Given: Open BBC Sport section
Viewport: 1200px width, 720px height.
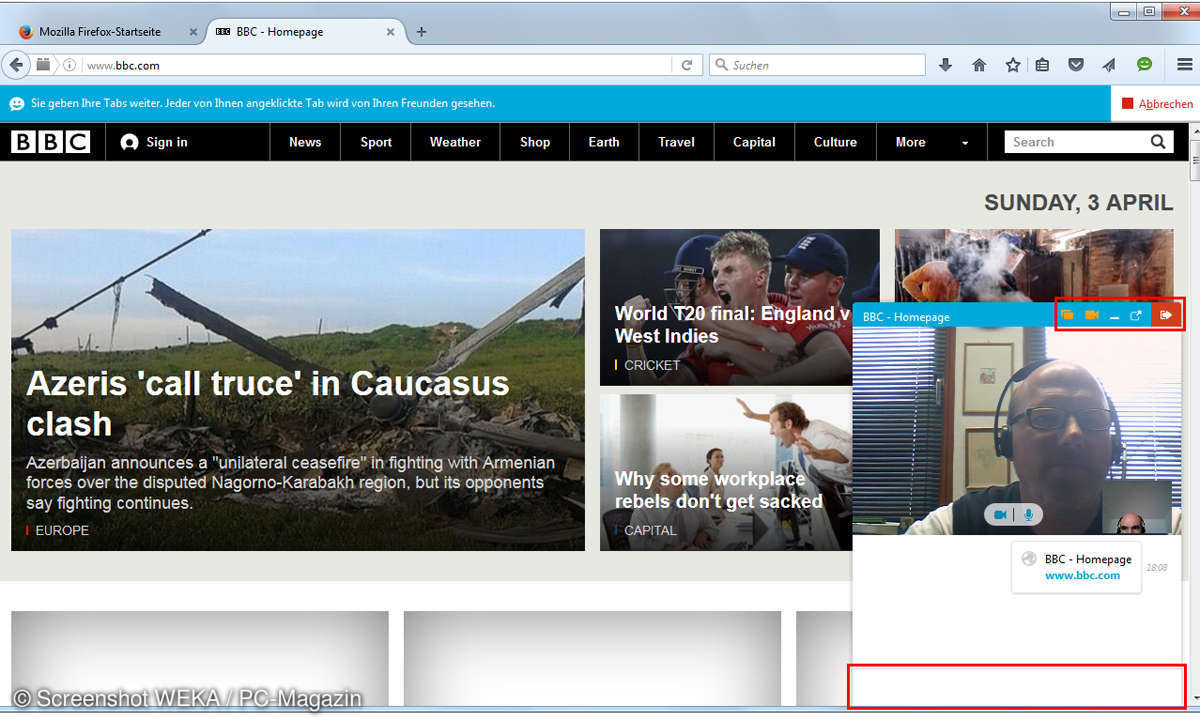Looking at the screenshot, I should click(376, 142).
